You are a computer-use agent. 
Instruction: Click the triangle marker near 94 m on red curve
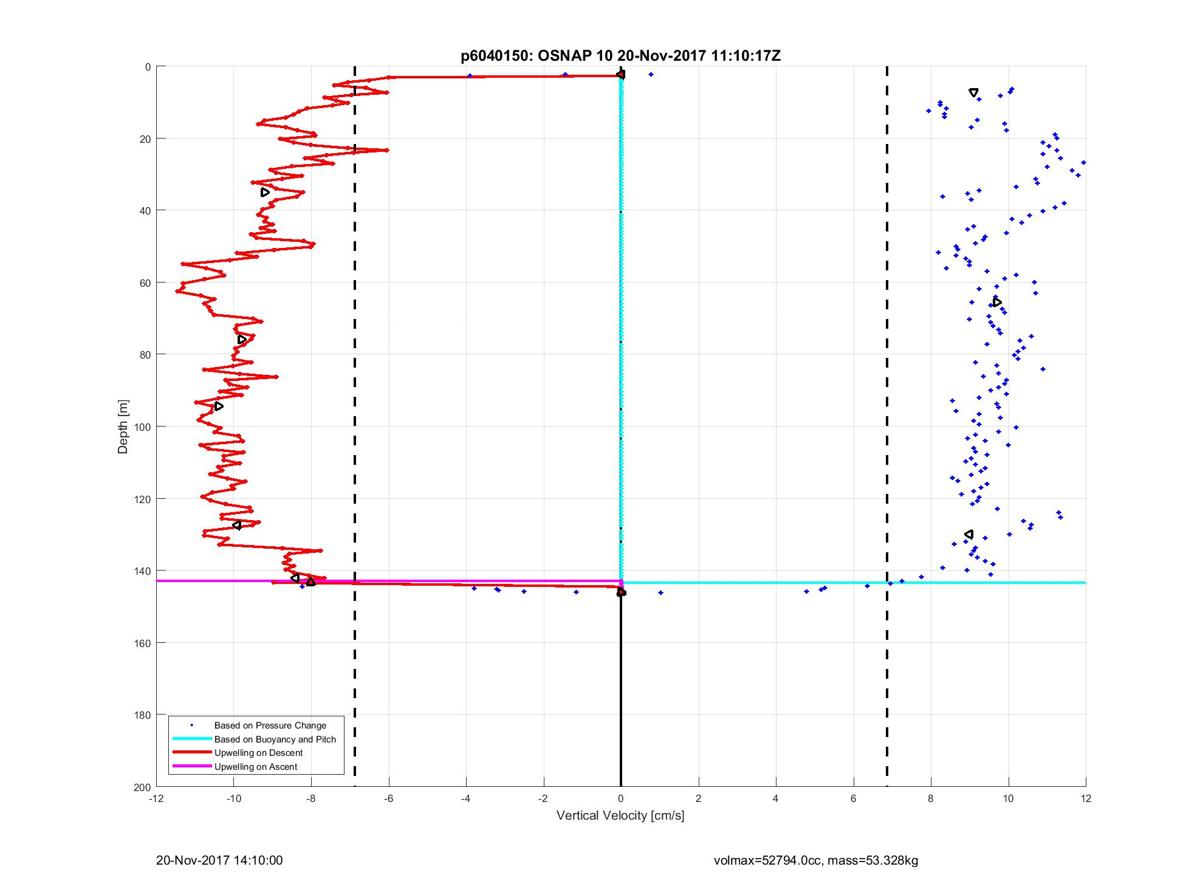click(x=218, y=406)
